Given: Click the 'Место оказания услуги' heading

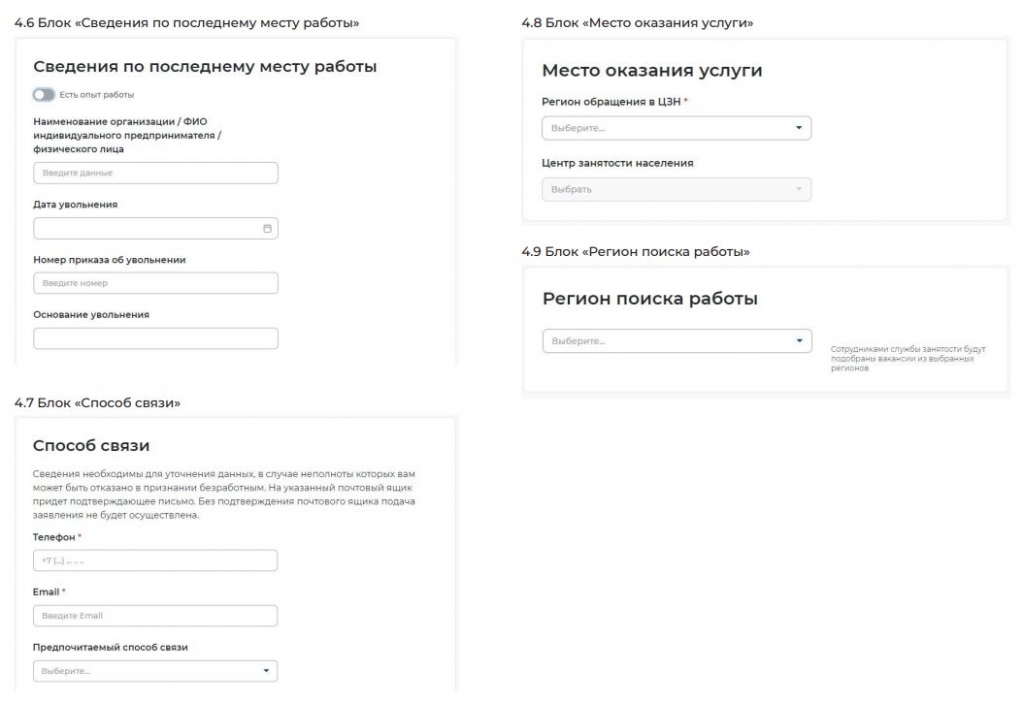Looking at the screenshot, I should (x=652, y=71).
